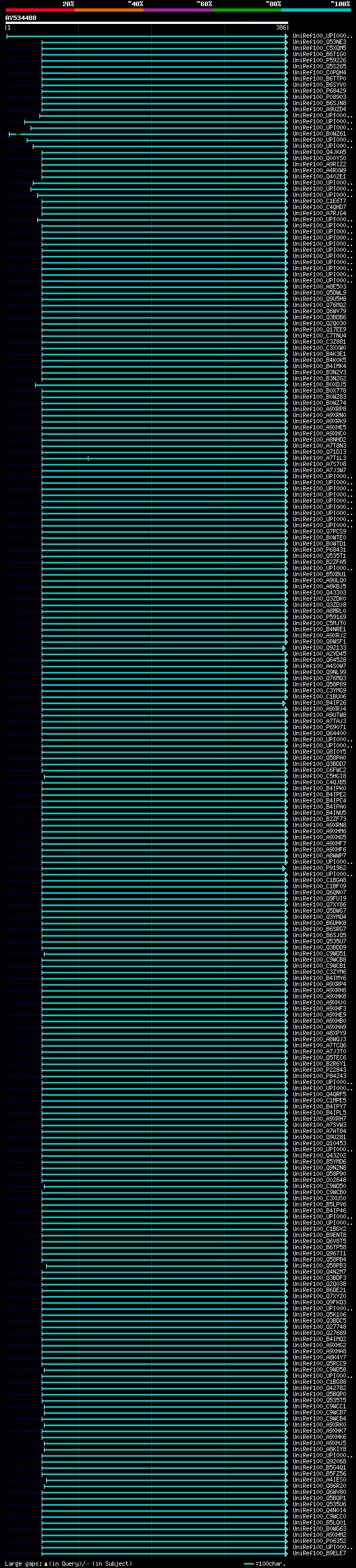The height and width of the screenshot is (1568, 356).
Task: Open hit UniRef100_P59226
Action: [319, 60]
